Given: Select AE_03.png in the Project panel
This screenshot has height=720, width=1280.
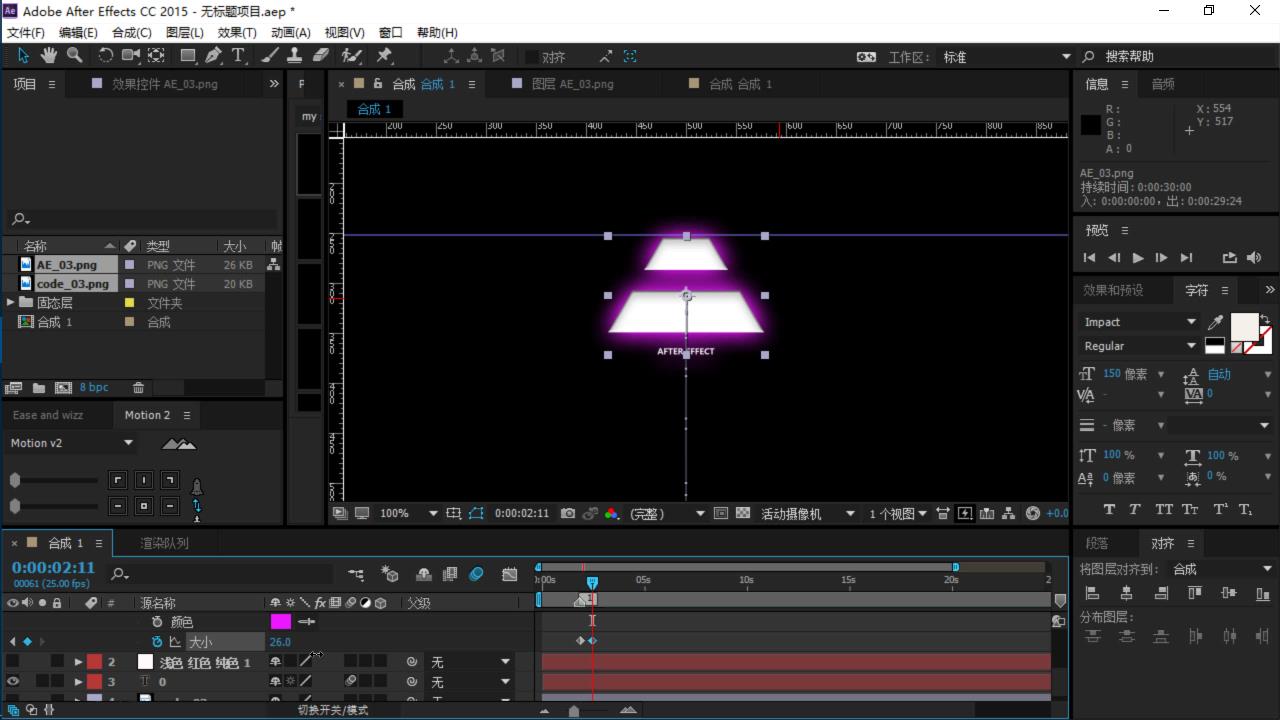Looking at the screenshot, I should [67, 265].
